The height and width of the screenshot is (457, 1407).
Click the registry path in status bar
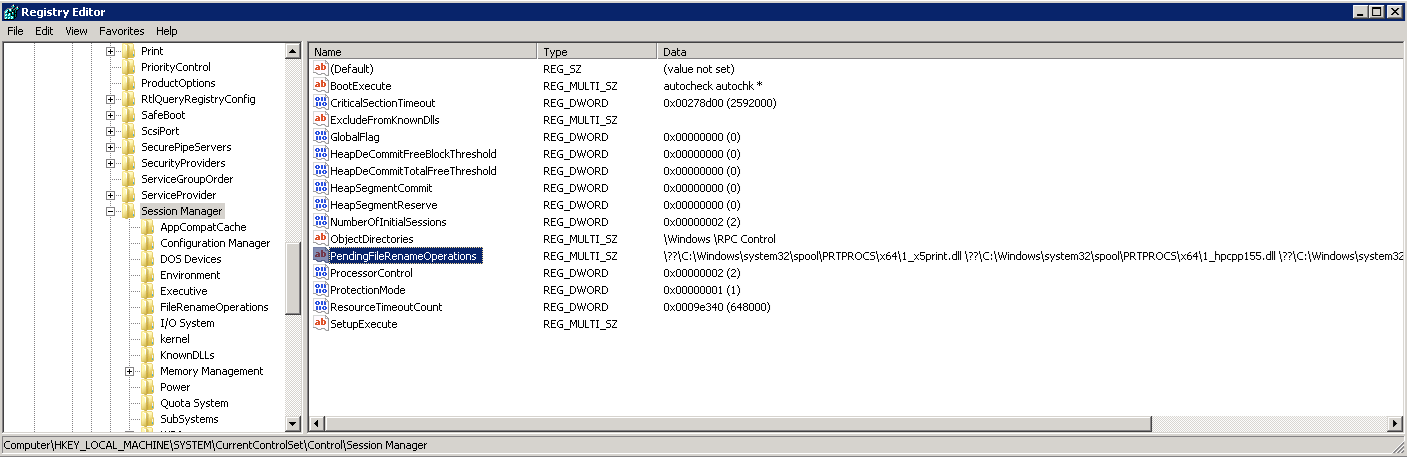point(215,445)
